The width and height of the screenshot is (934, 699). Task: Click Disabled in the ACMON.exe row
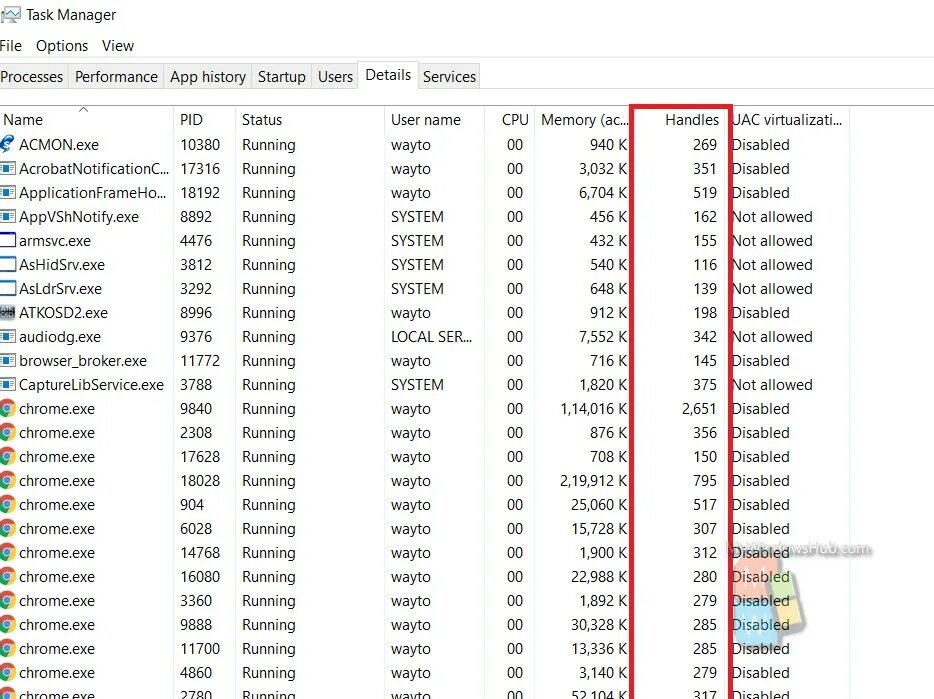click(761, 145)
